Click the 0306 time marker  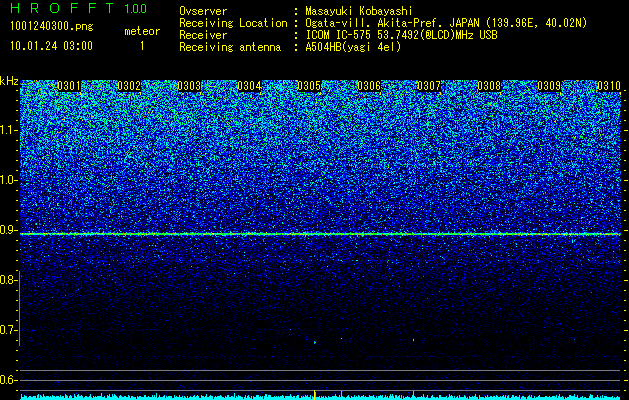(369, 86)
